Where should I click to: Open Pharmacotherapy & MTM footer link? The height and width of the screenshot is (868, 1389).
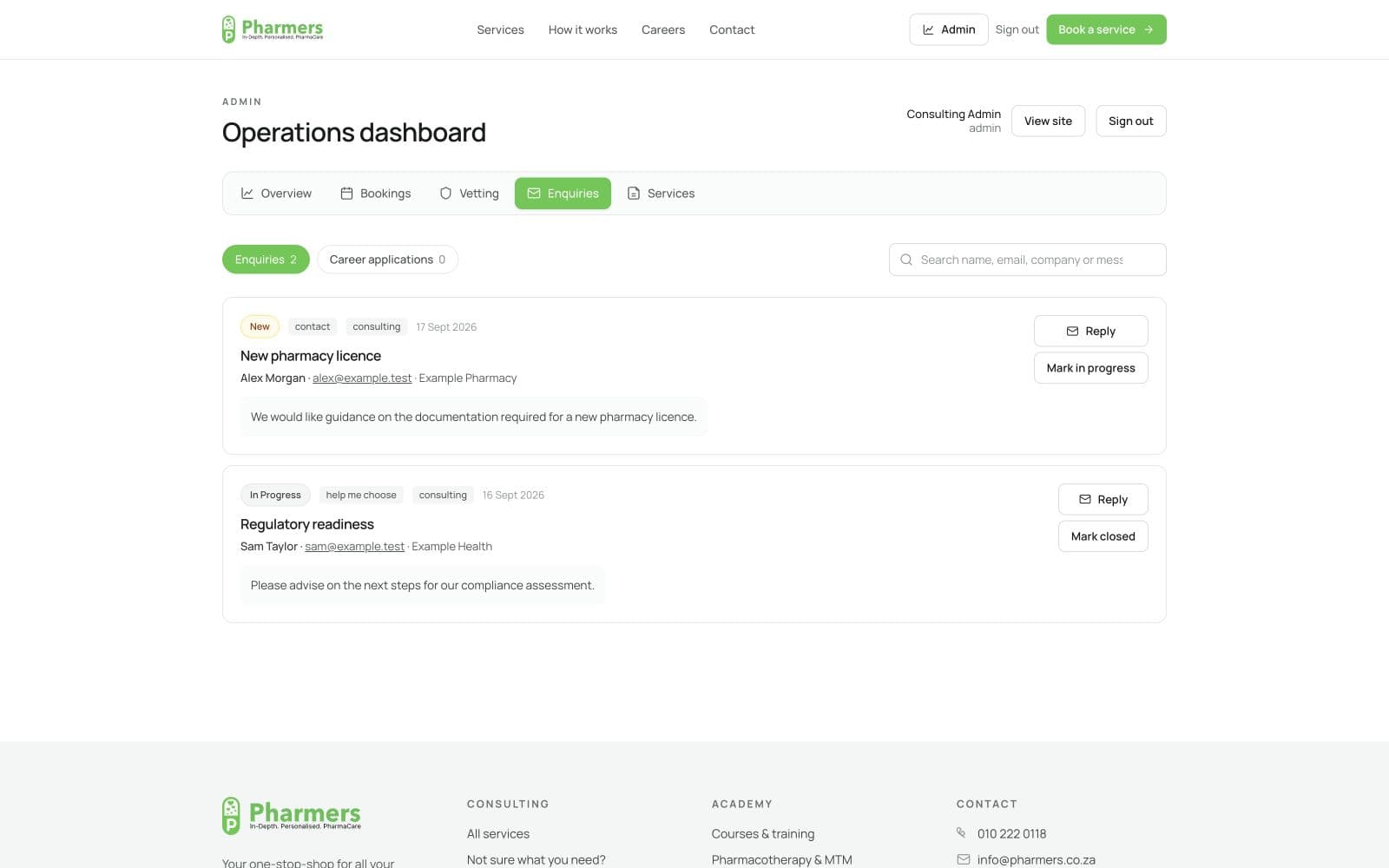tap(782, 860)
